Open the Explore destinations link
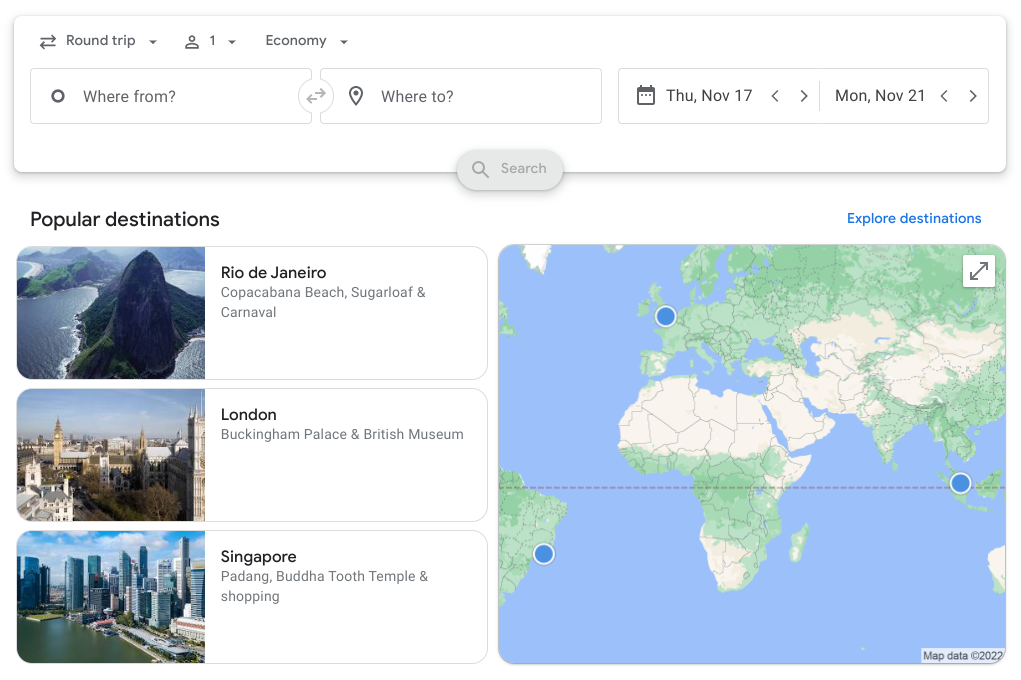This screenshot has width=1021, height=680. [x=913, y=218]
